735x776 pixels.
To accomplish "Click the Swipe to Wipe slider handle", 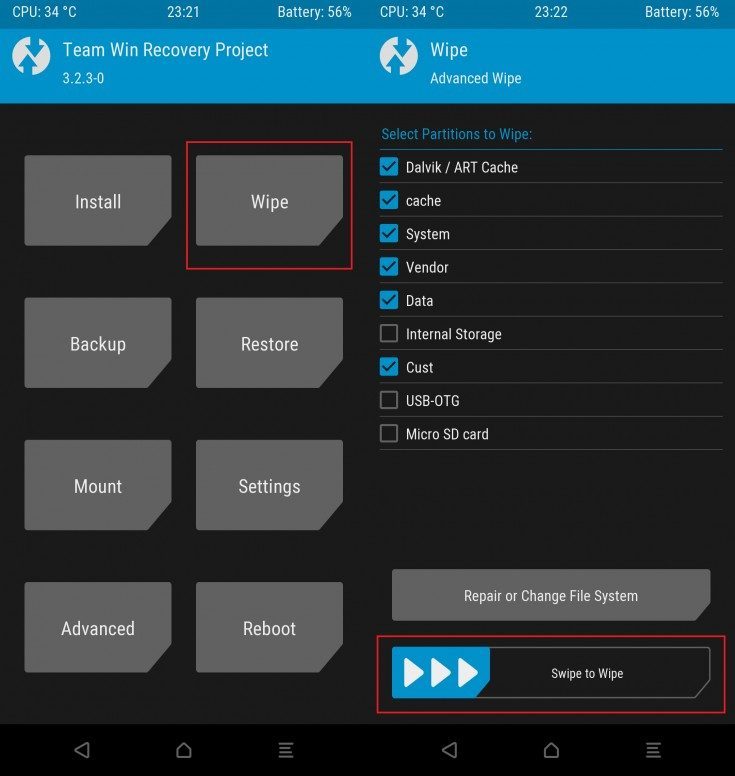I will point(440,673).
